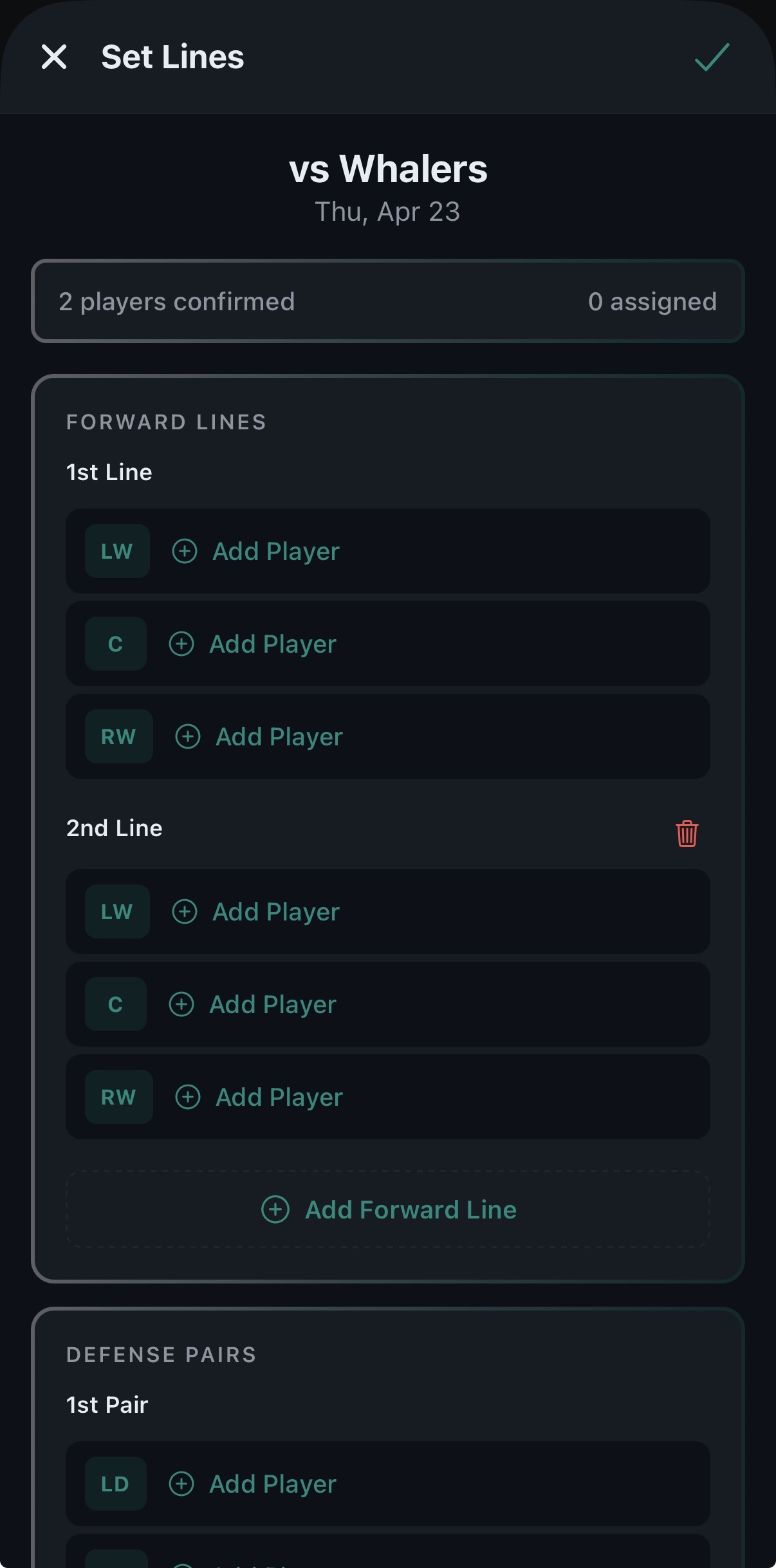This screenshot has height=1568, width=776.
Task: Tap the plus icon beside Add Forward Line
Action: (x=275, y=1209)
